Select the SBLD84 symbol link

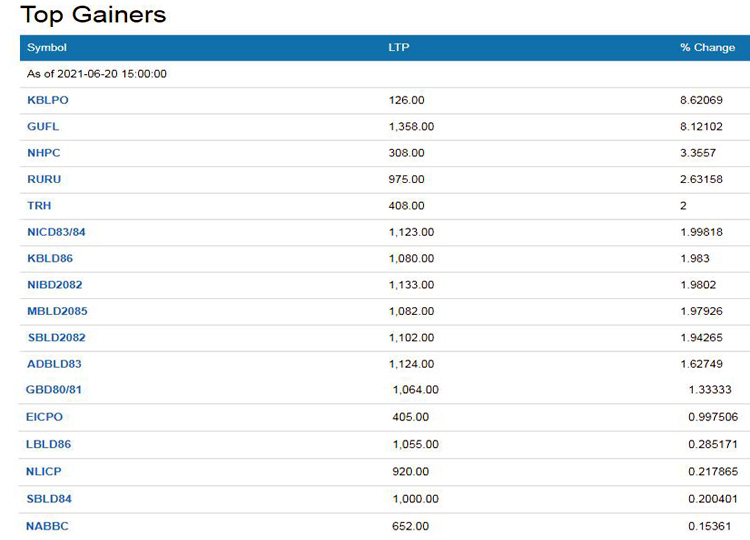coord(49,499)
